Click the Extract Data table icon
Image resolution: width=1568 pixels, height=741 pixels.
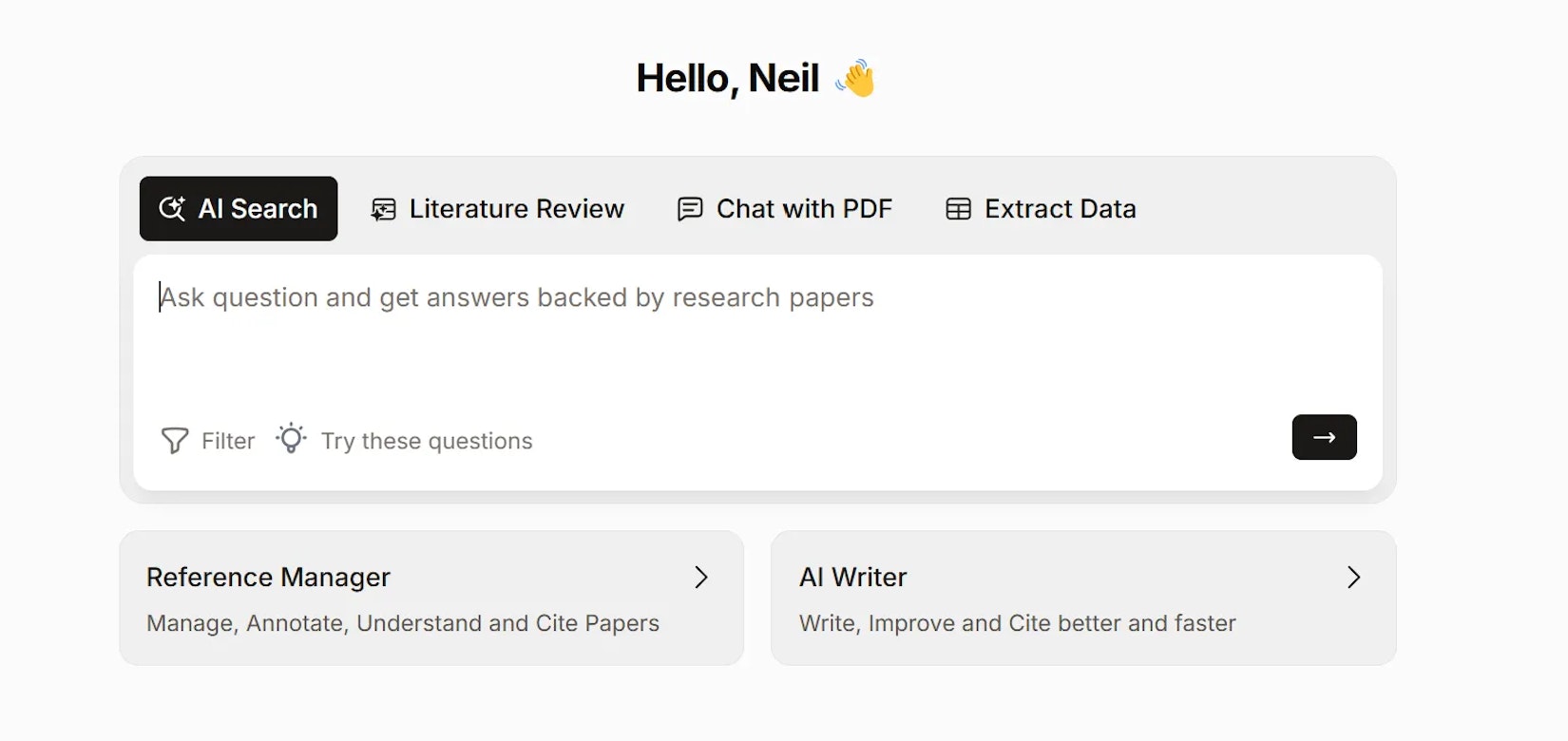click(958, 209)
